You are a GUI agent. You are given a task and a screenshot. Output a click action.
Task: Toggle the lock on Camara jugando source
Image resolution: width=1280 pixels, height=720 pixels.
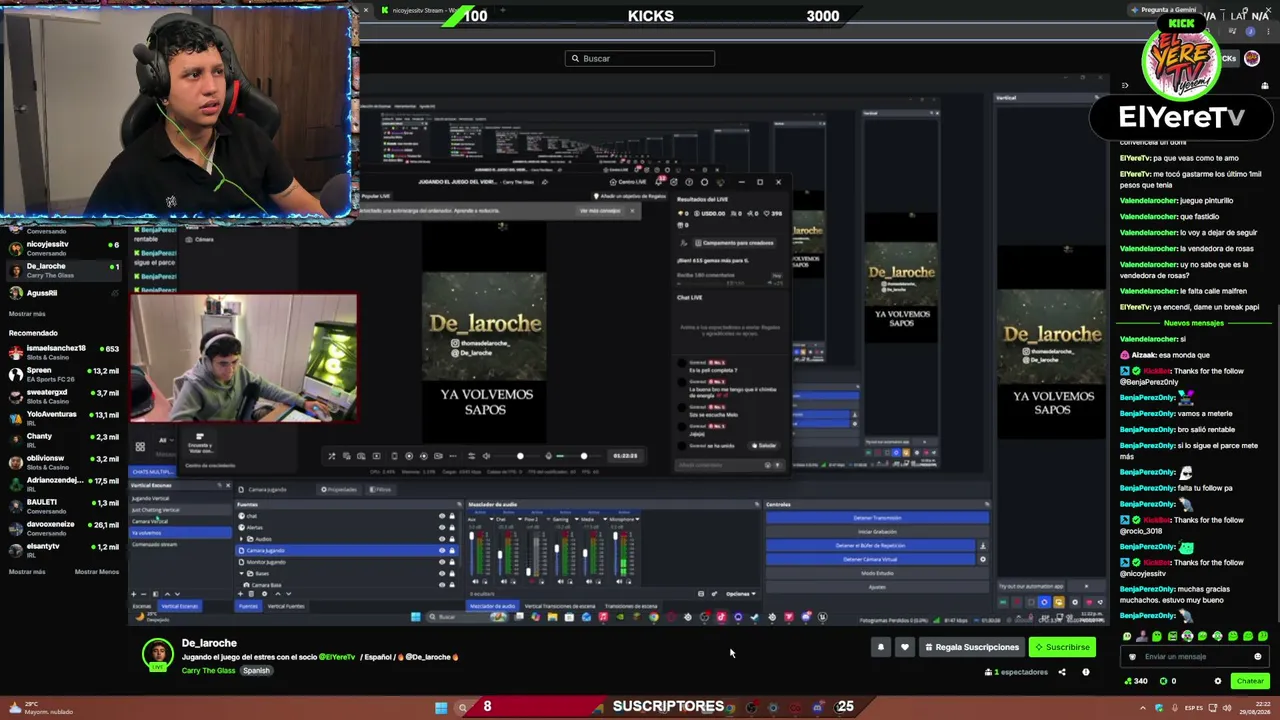point(452,551)
